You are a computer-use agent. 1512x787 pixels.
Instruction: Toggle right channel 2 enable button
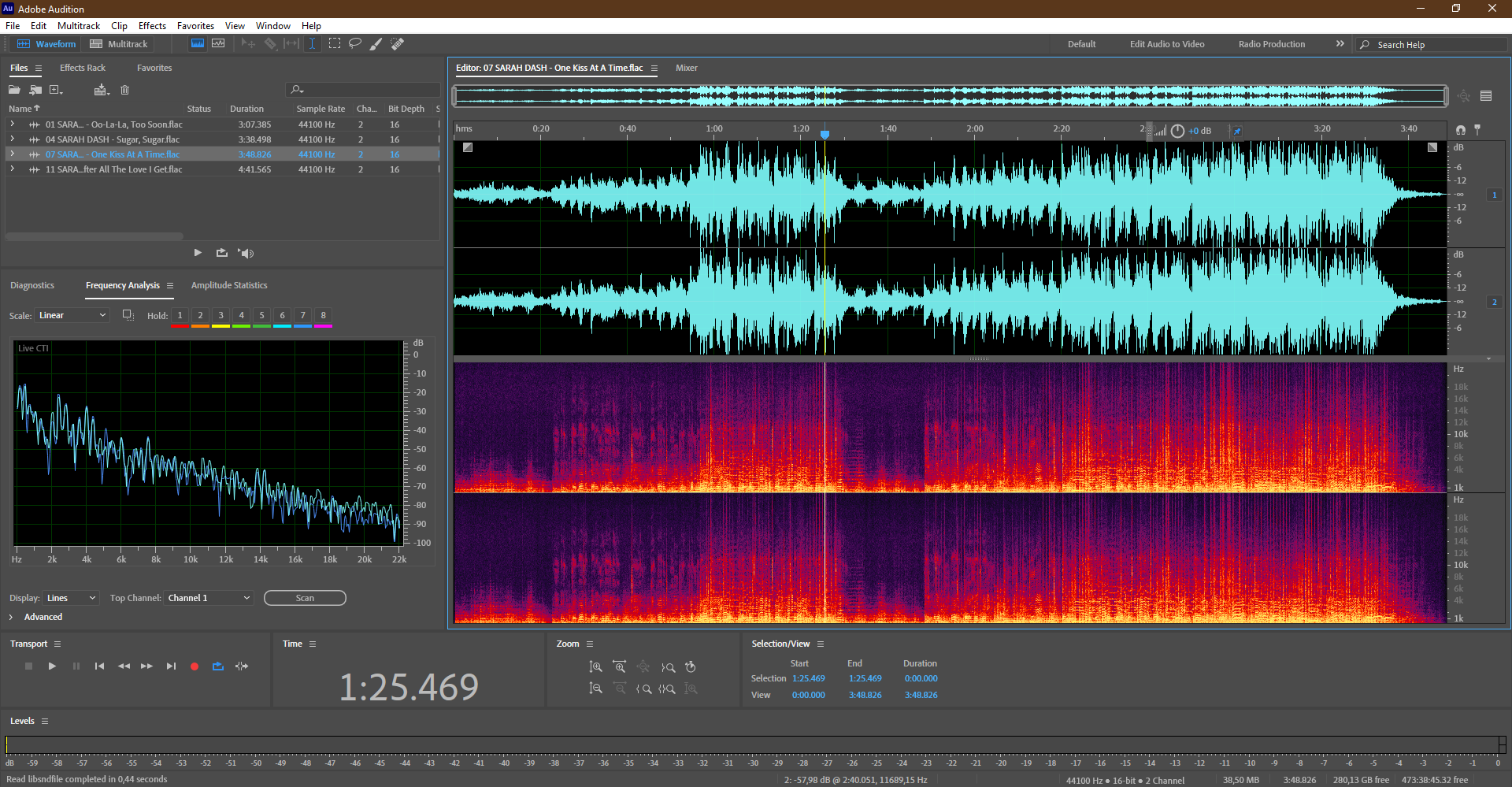(1494, 303)
